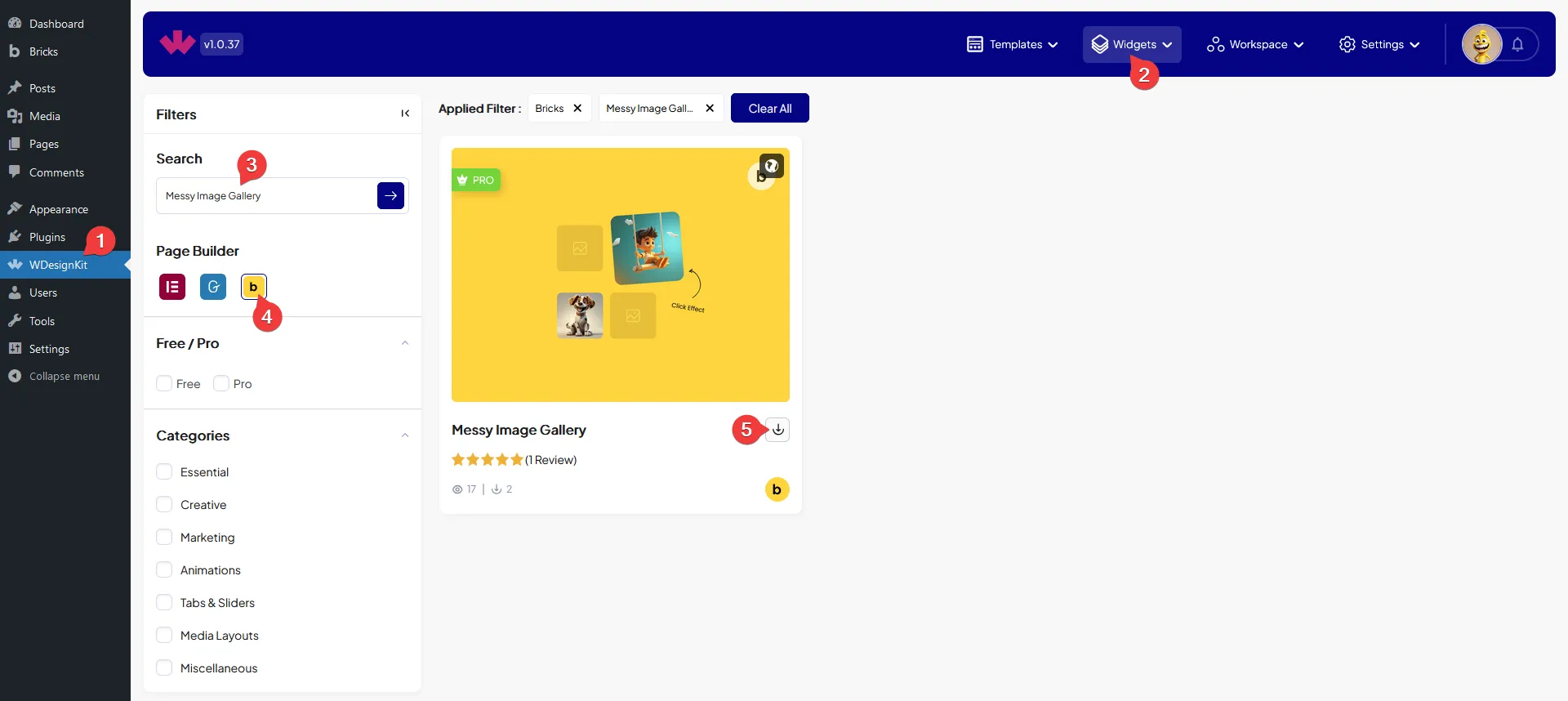Enable the Free filter checkbox
Image resolution: width=1568 pixels, height=701 pixels.
164,384
